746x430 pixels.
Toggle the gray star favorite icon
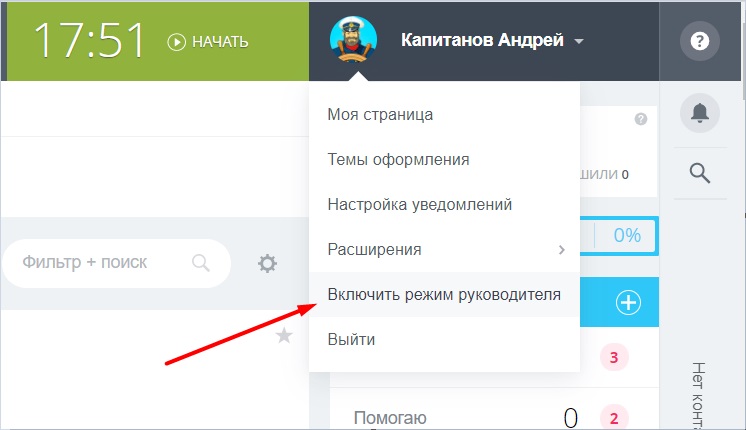click(284, 336)
